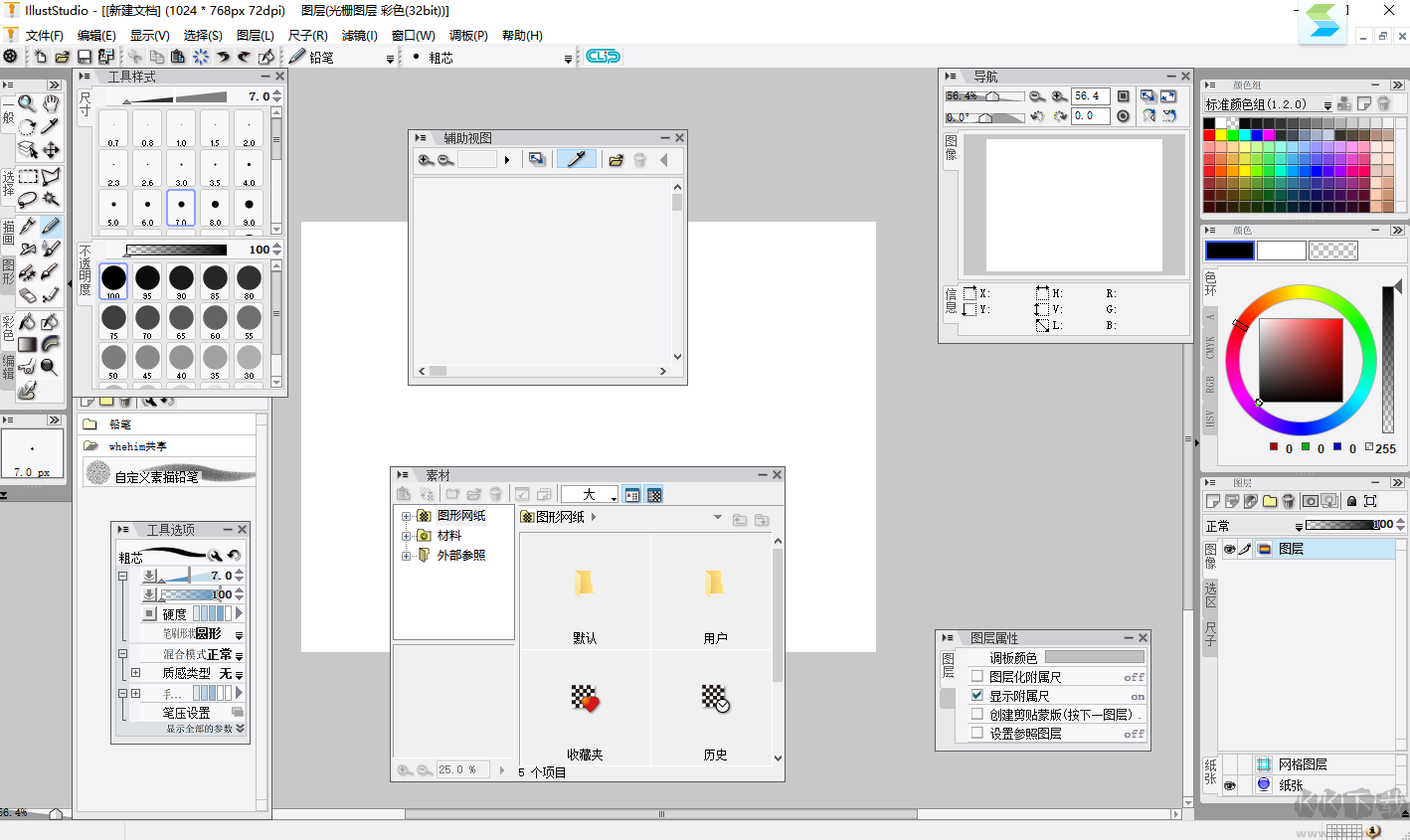Open the 图层(L) menu
The height and width of the screenshot is (840, 1410).
tap(255, 35)
